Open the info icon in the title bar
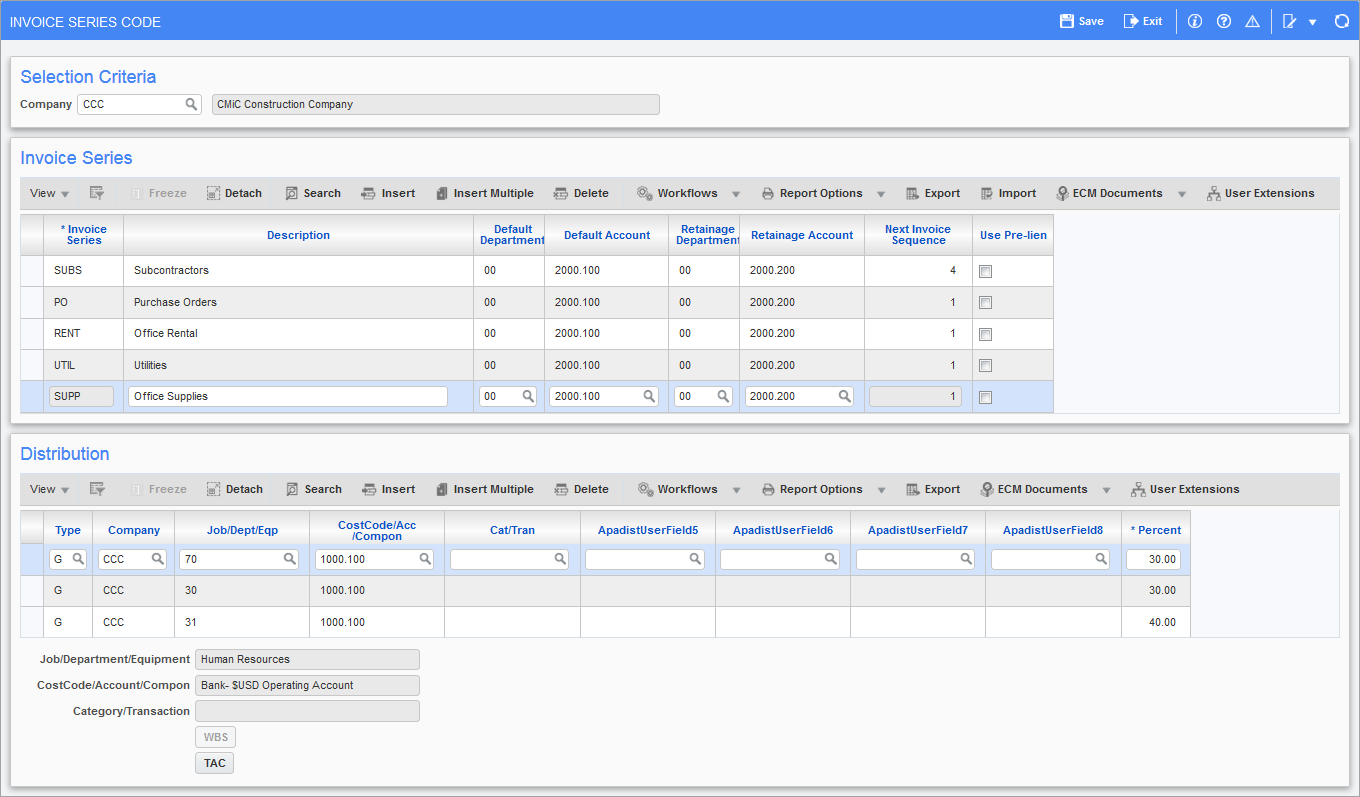This screenshot has height=797, width=1360. [x=1195, y=20]
